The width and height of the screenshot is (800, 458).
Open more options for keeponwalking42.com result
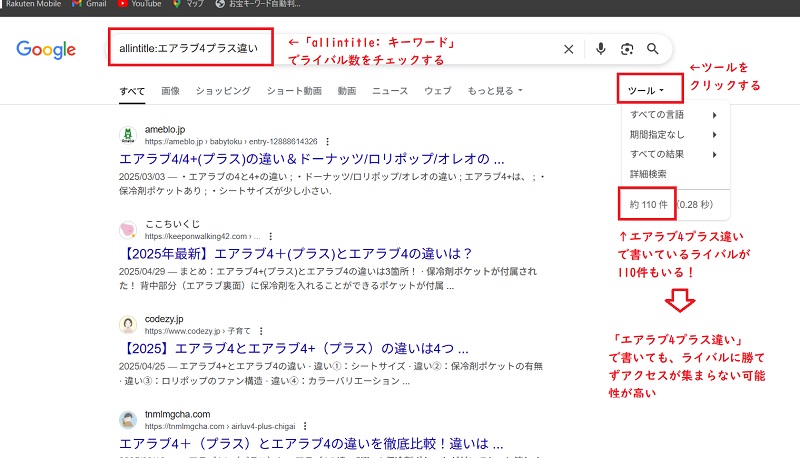(270, 236)
